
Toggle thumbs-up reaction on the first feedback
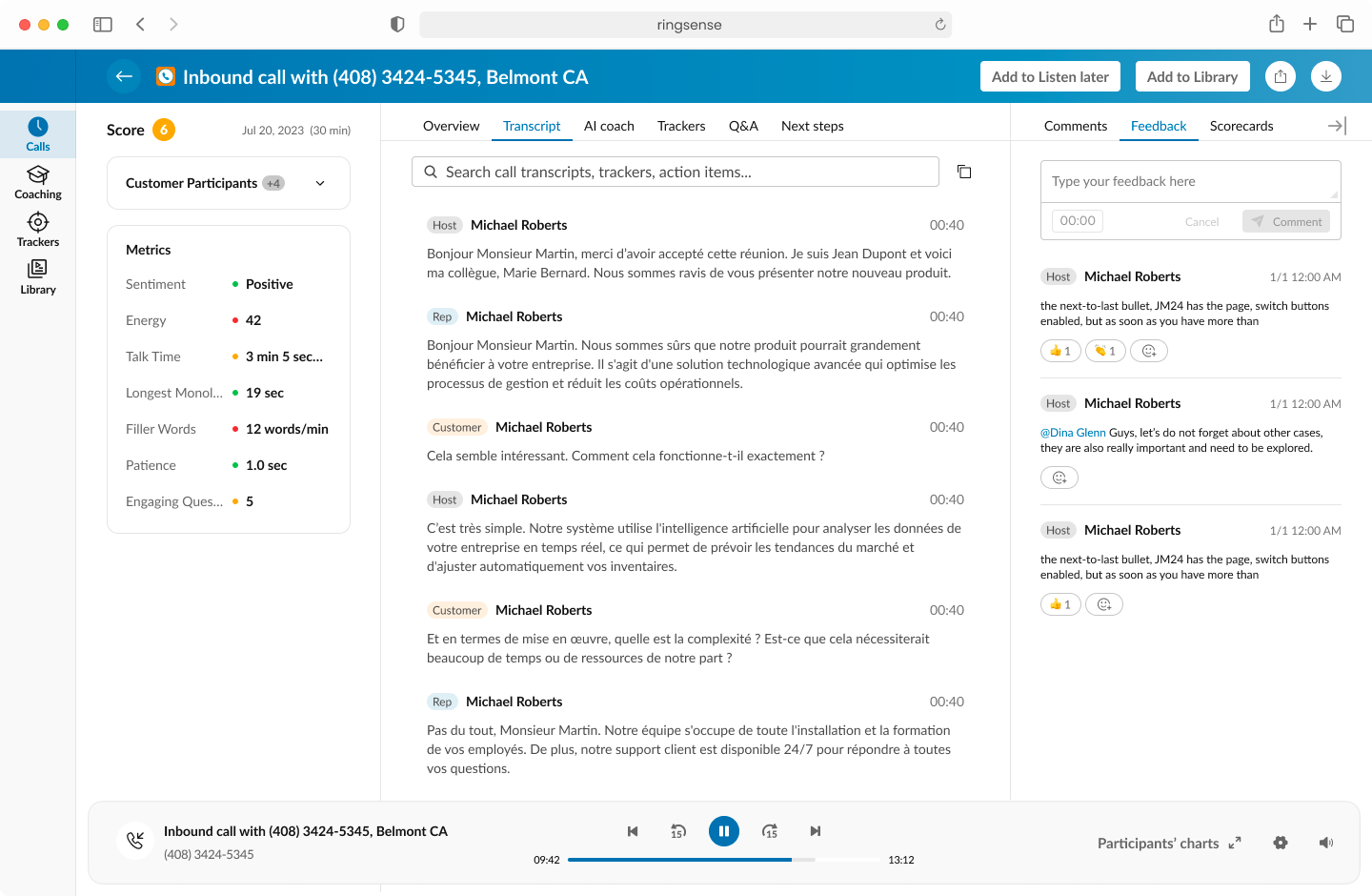pos(1059,351)
